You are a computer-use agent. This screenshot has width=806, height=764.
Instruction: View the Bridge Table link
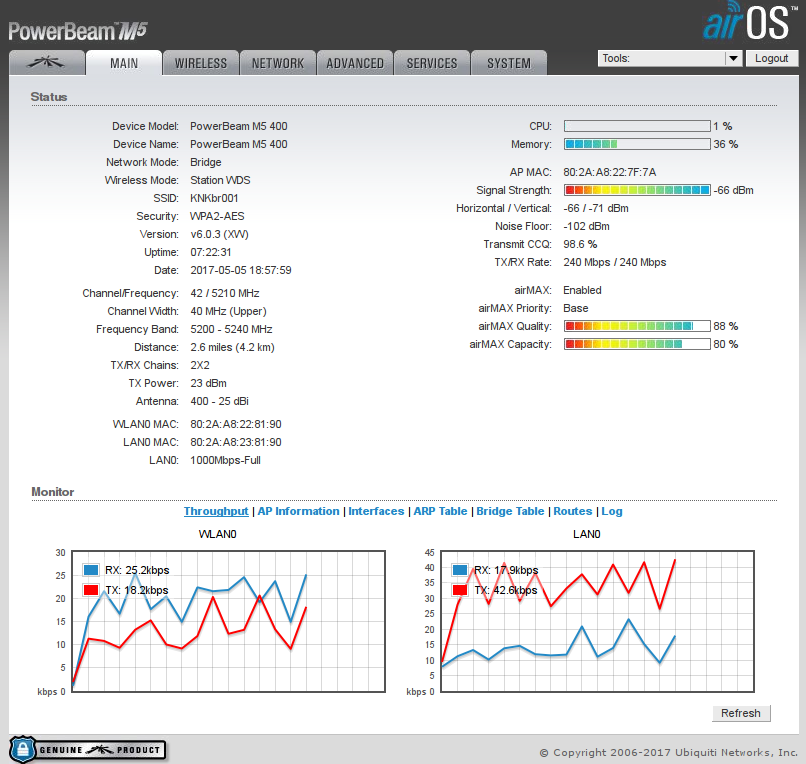(510, 511)
